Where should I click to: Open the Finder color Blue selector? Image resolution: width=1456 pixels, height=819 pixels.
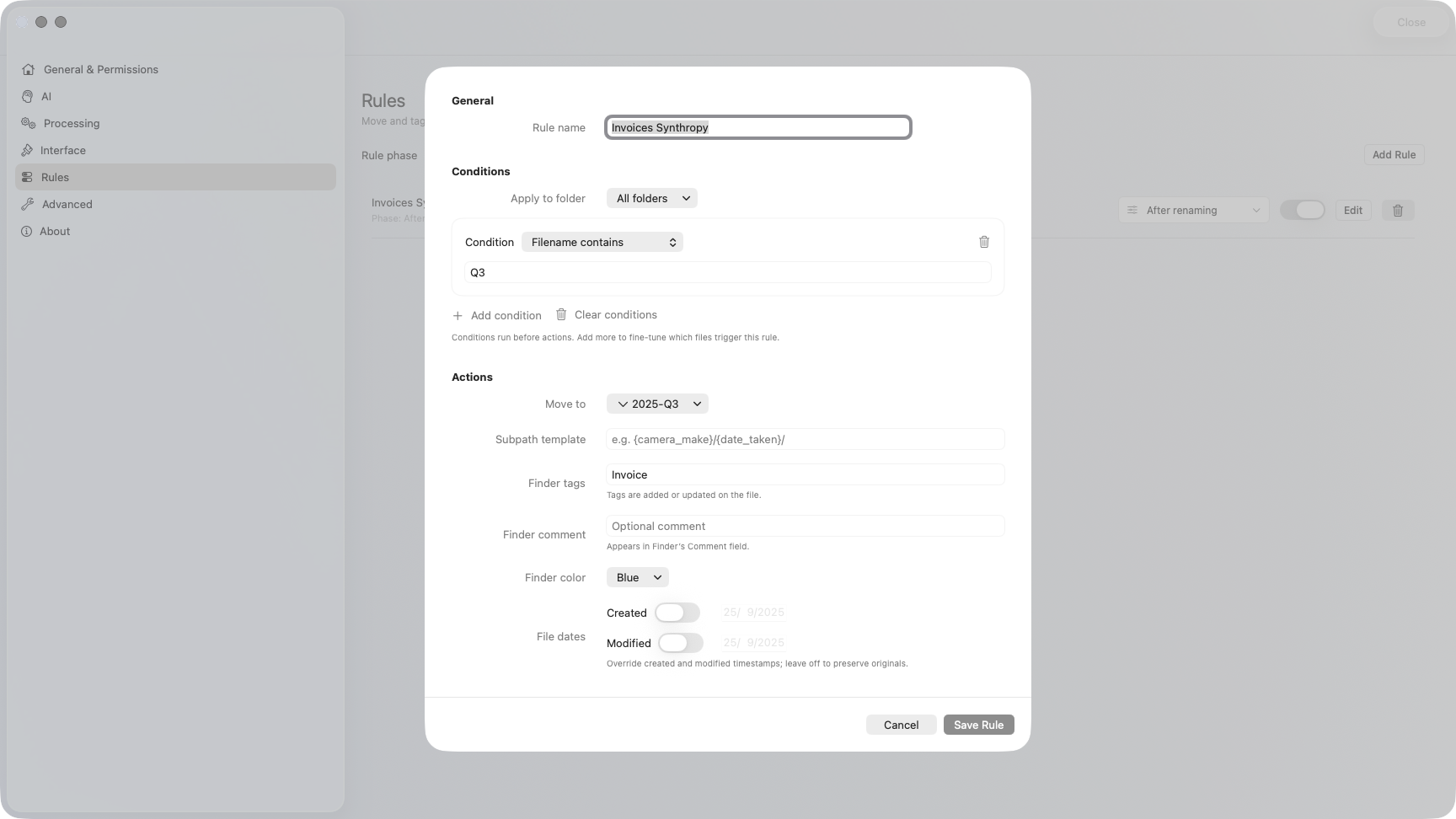(x=637, y=578)
